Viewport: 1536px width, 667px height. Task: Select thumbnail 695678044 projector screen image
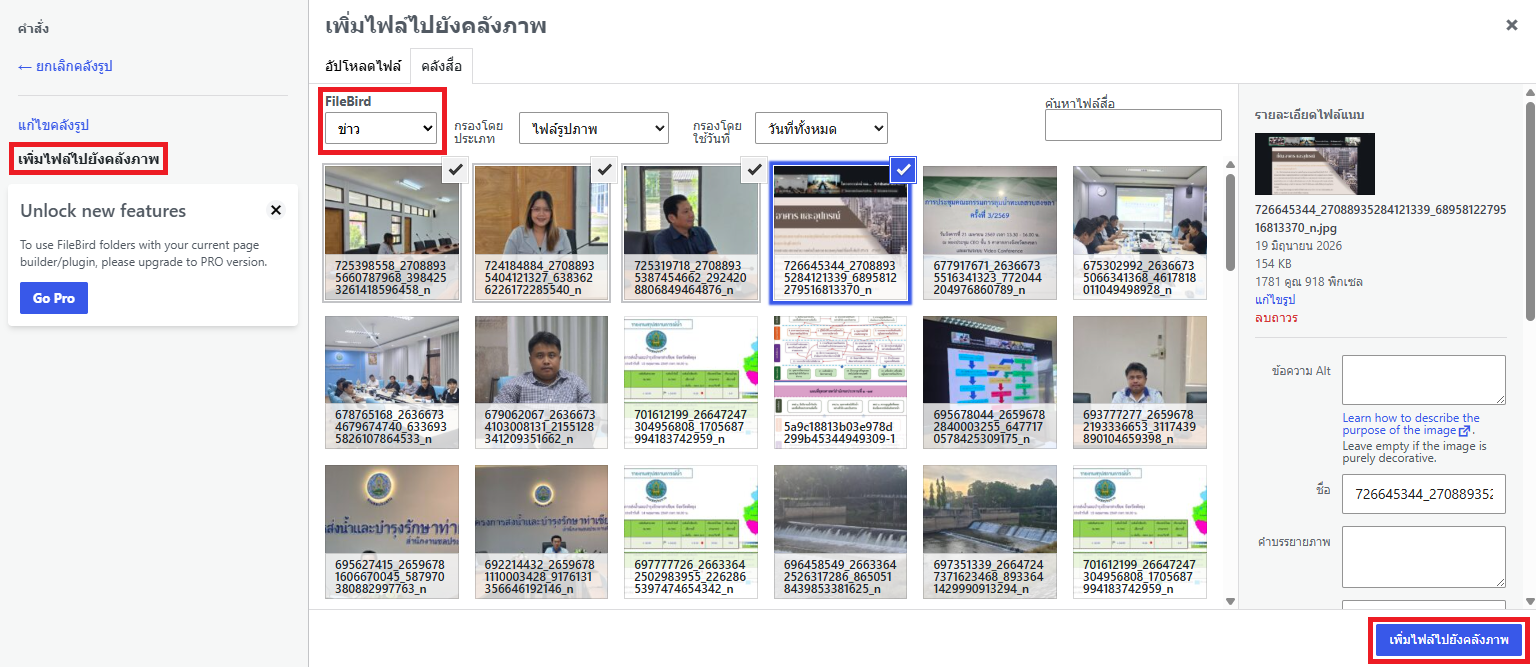coord(990,383)
